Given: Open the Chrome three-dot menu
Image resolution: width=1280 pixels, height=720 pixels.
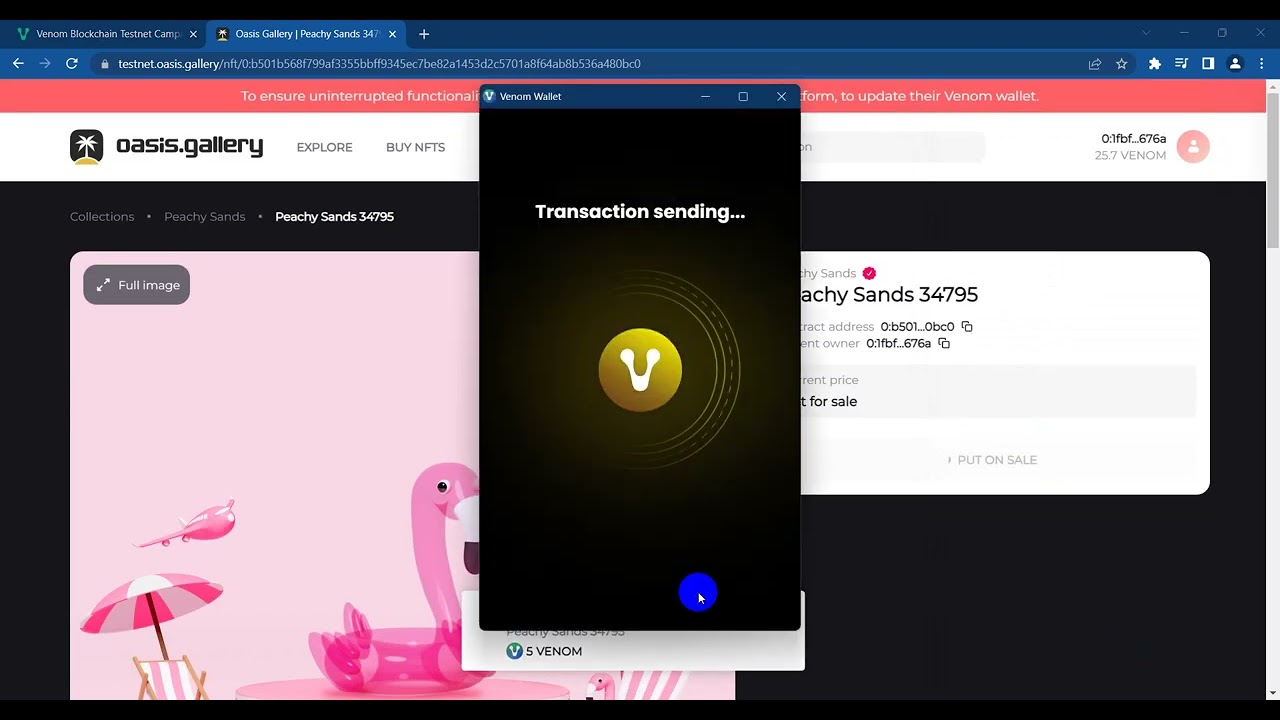Looking at the screenshot, I should [1262, 63].
